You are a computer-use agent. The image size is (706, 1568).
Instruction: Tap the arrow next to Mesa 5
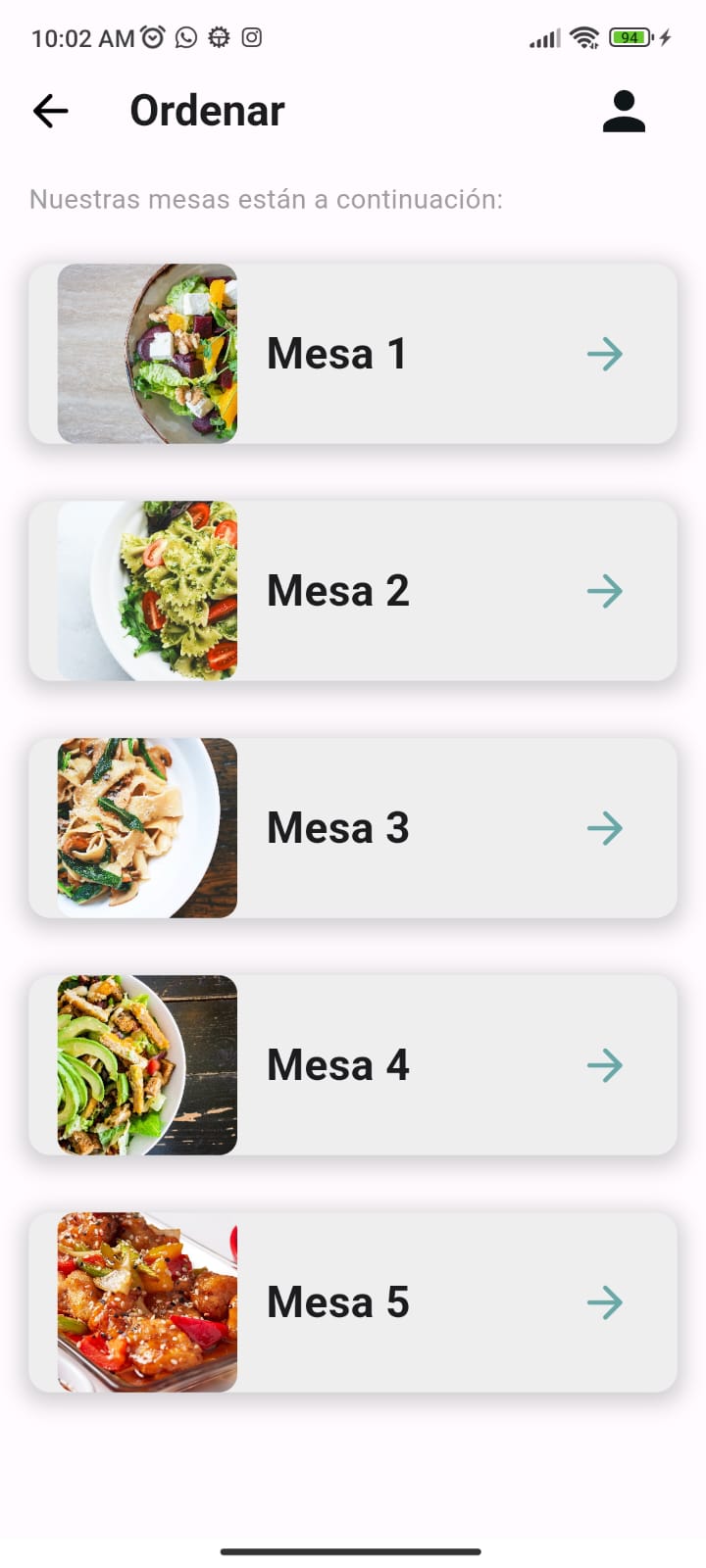point(605,1302)
